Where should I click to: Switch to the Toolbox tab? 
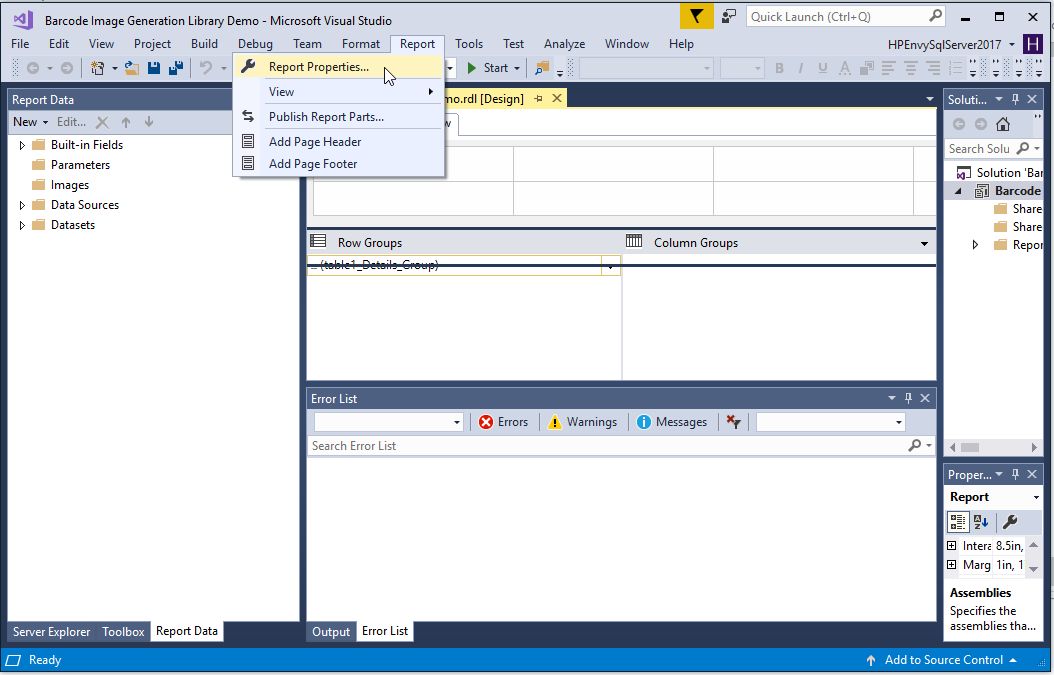tap(123, 631)
